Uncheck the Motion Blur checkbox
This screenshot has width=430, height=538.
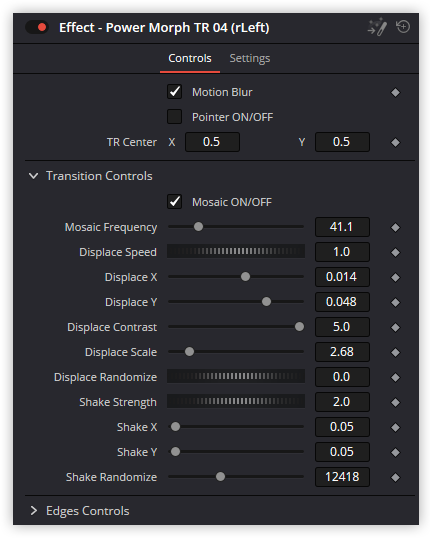click(x=174, y=92)
